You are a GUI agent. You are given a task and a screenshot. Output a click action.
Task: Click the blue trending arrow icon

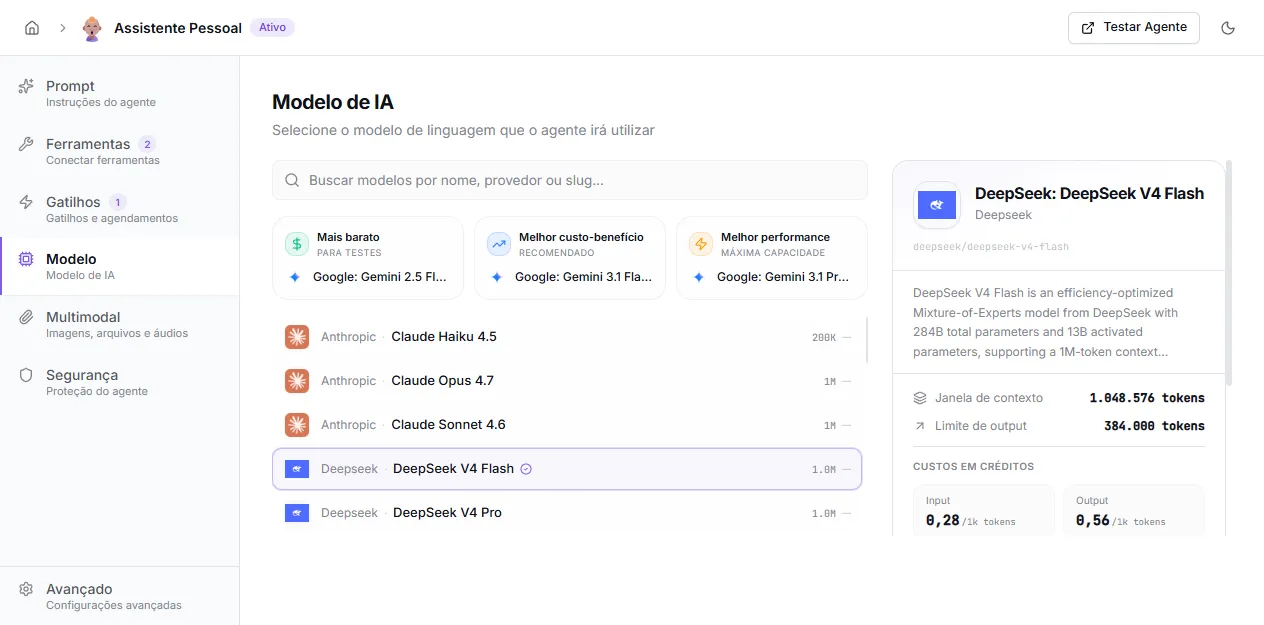coord(499,244)
